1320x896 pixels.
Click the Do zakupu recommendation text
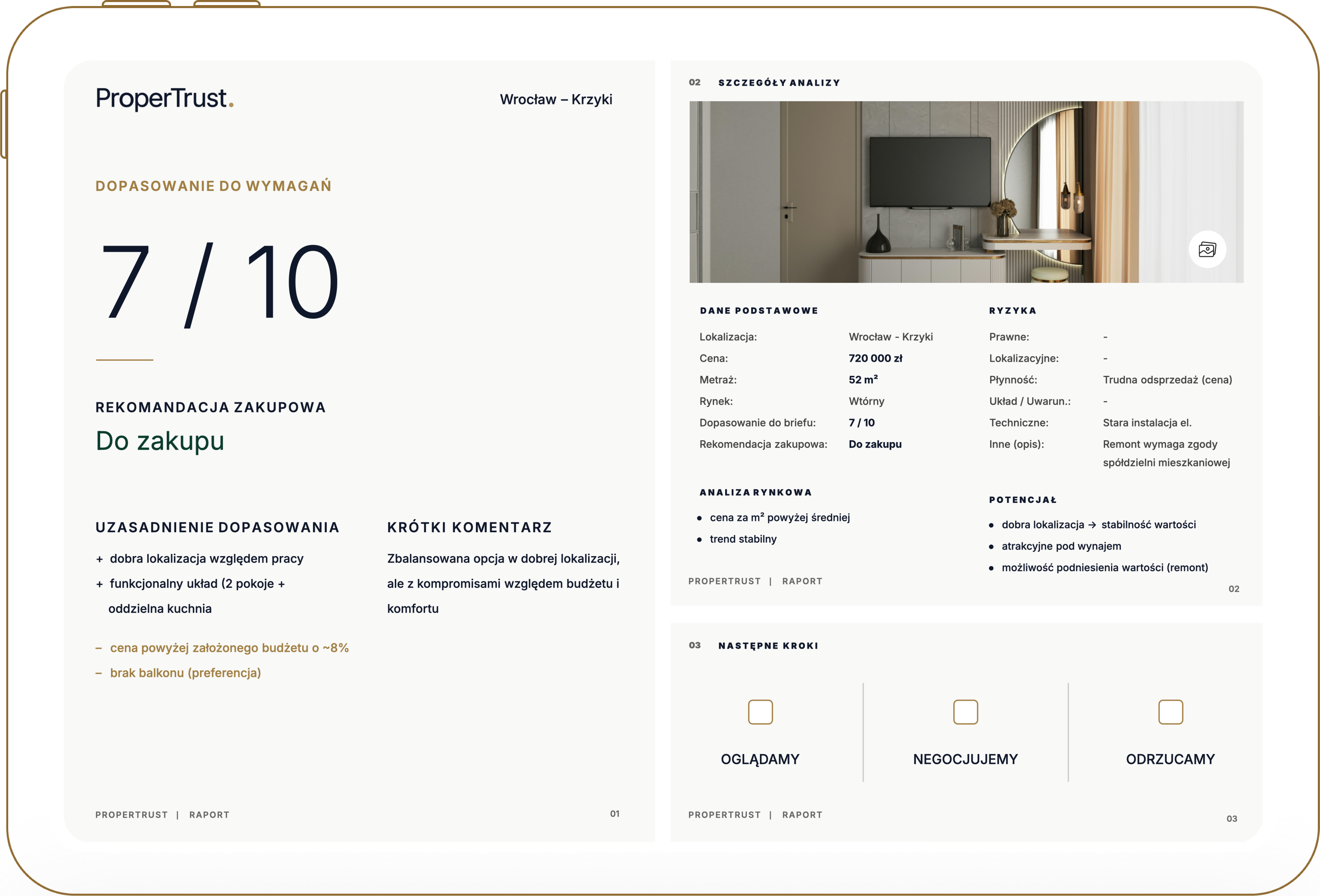160,441
